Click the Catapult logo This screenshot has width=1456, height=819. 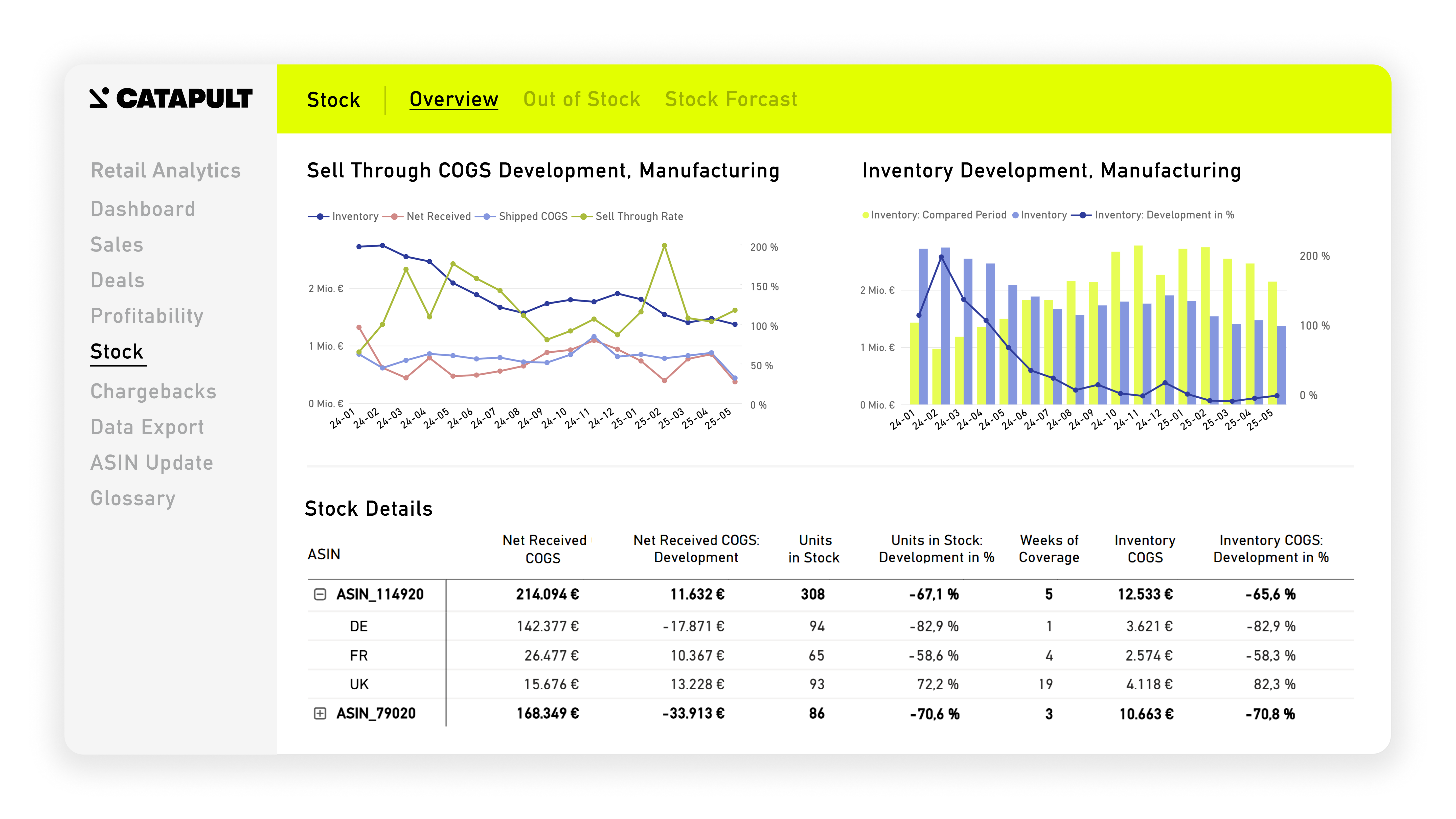point(171,98)
